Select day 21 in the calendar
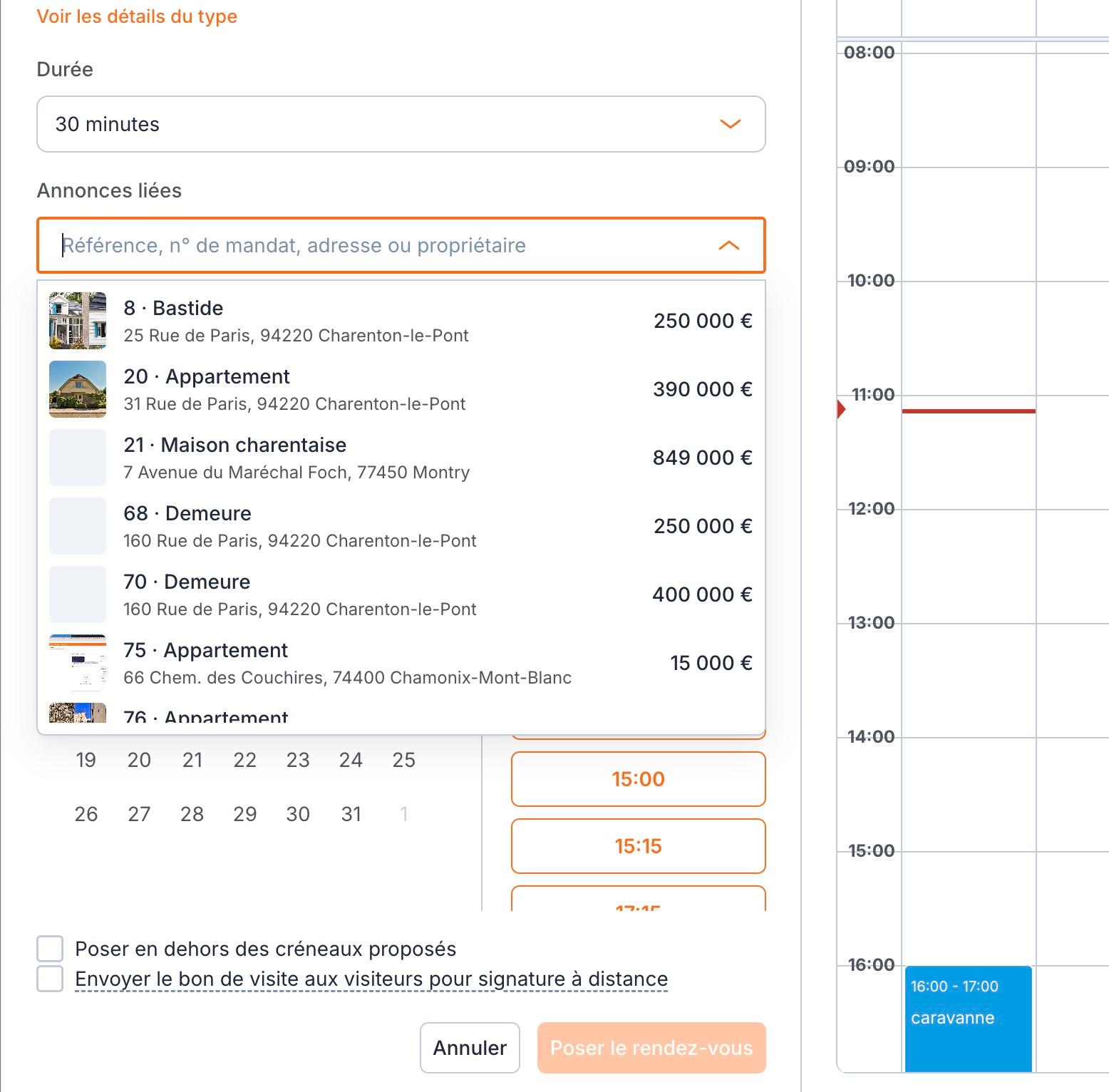1109x1092 pixels. pos(192,760)
